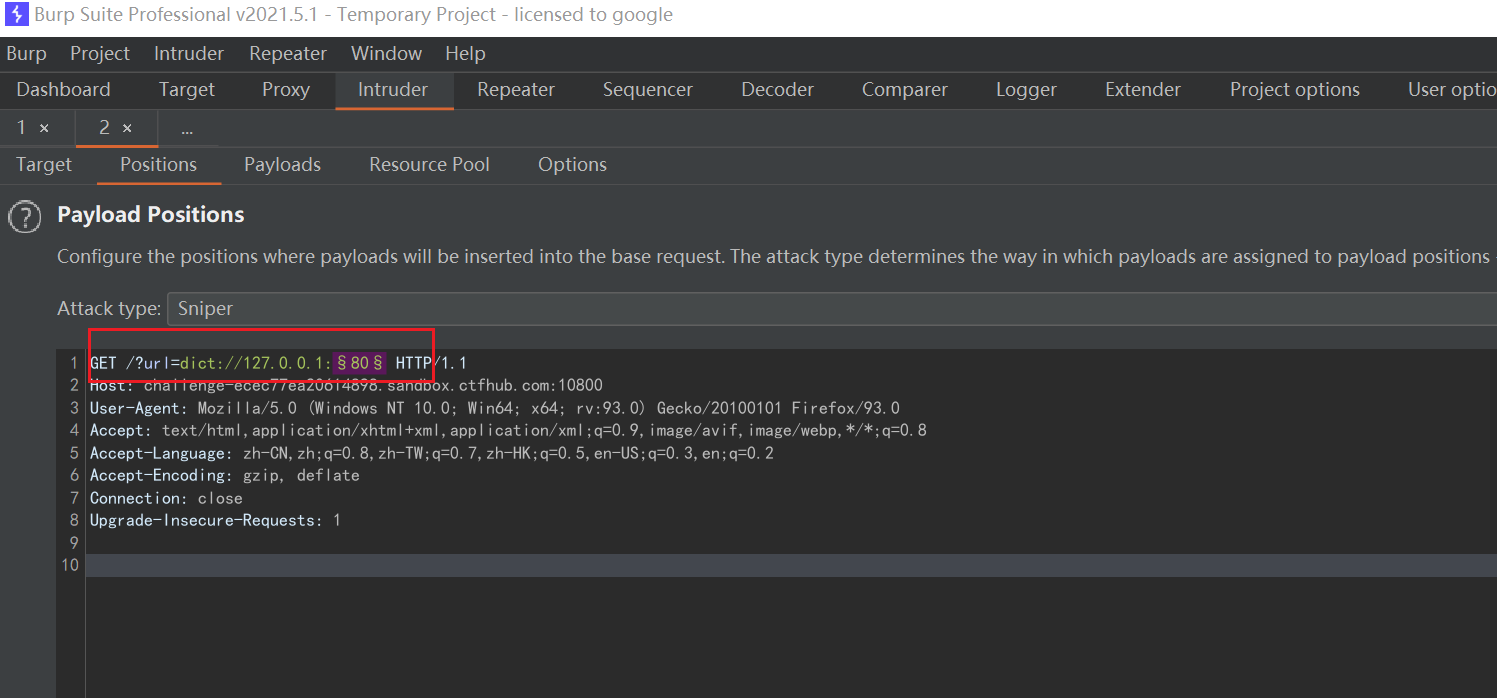
Task: Click the Upgrade-Insecure-Requests line
Action: (215, 520)
